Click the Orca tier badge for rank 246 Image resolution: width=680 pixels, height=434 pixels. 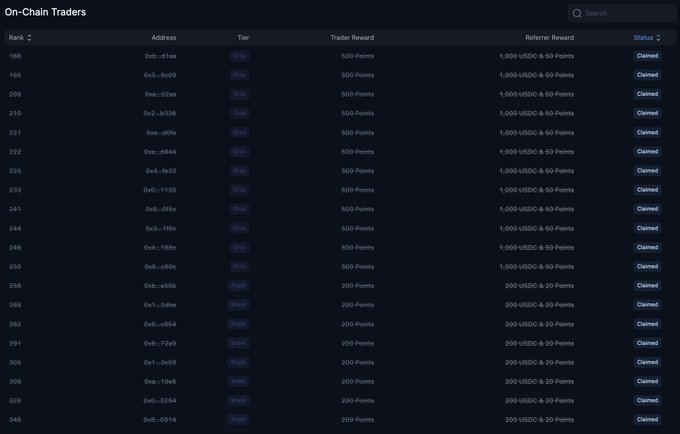[239, 248]
